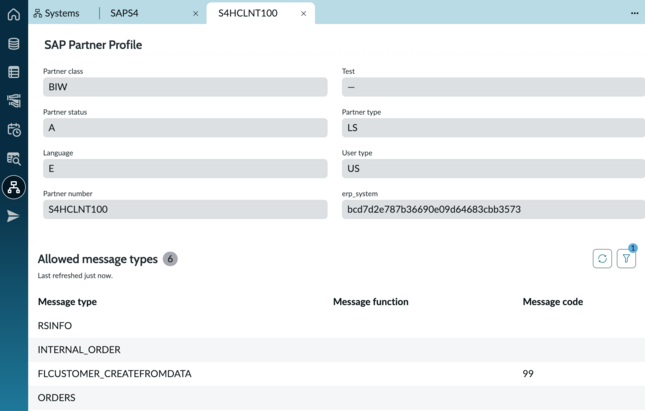Viewport: 645px width, 411px height.
Task: Click the SAP Partner Profile heading
Action: (x=93, y=45)
